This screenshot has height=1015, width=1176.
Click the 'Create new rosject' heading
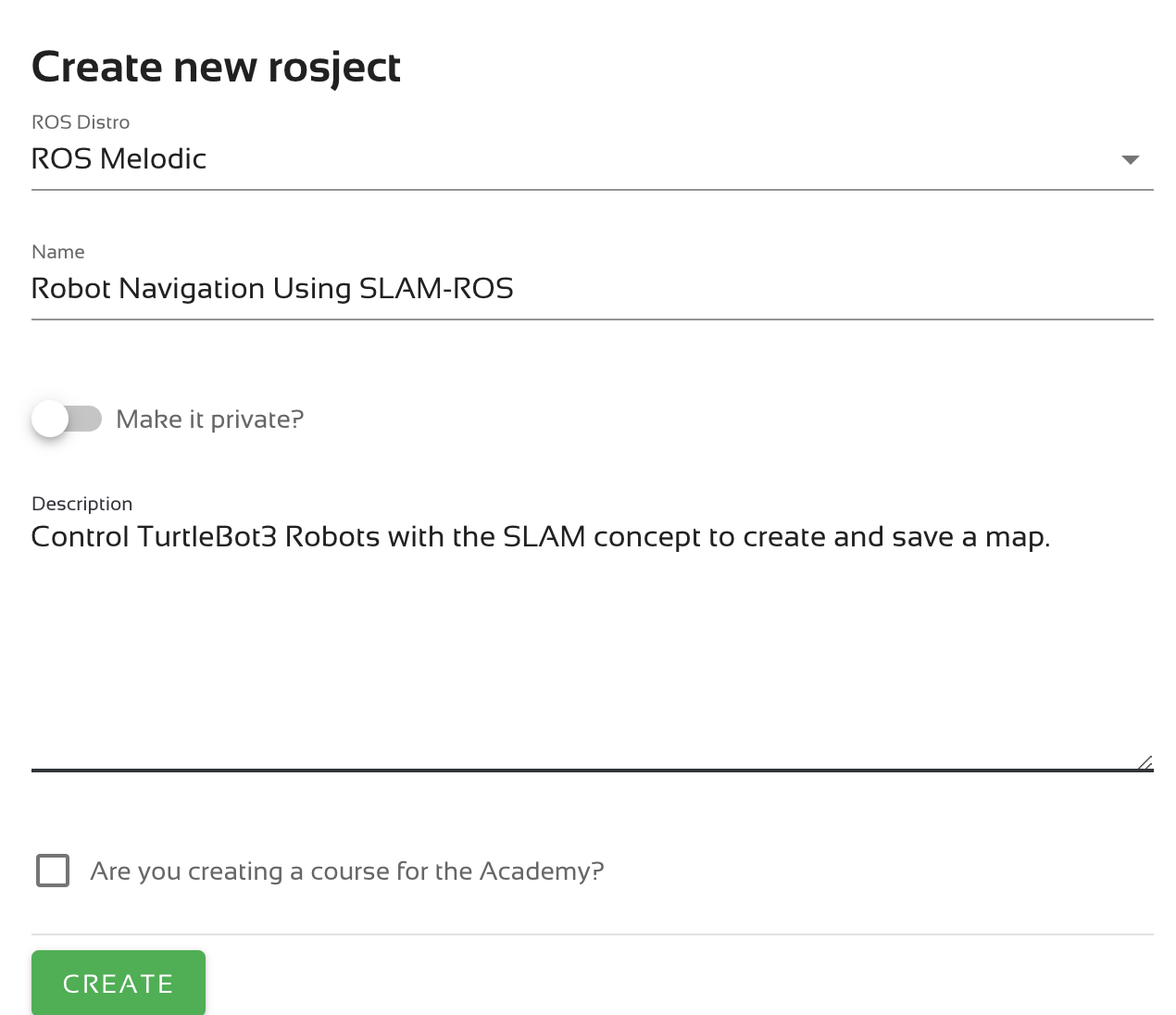[x=216, y=67]
